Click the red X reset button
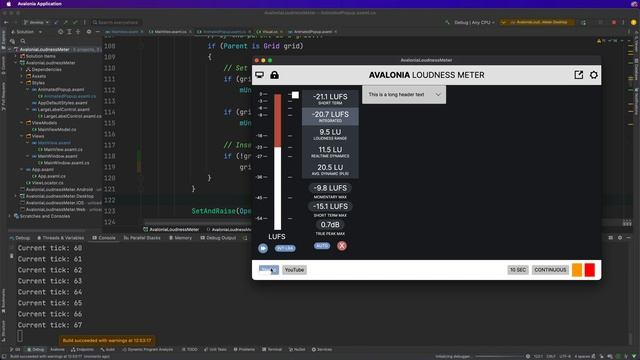640x360 pixels. (x=342, y=246)
